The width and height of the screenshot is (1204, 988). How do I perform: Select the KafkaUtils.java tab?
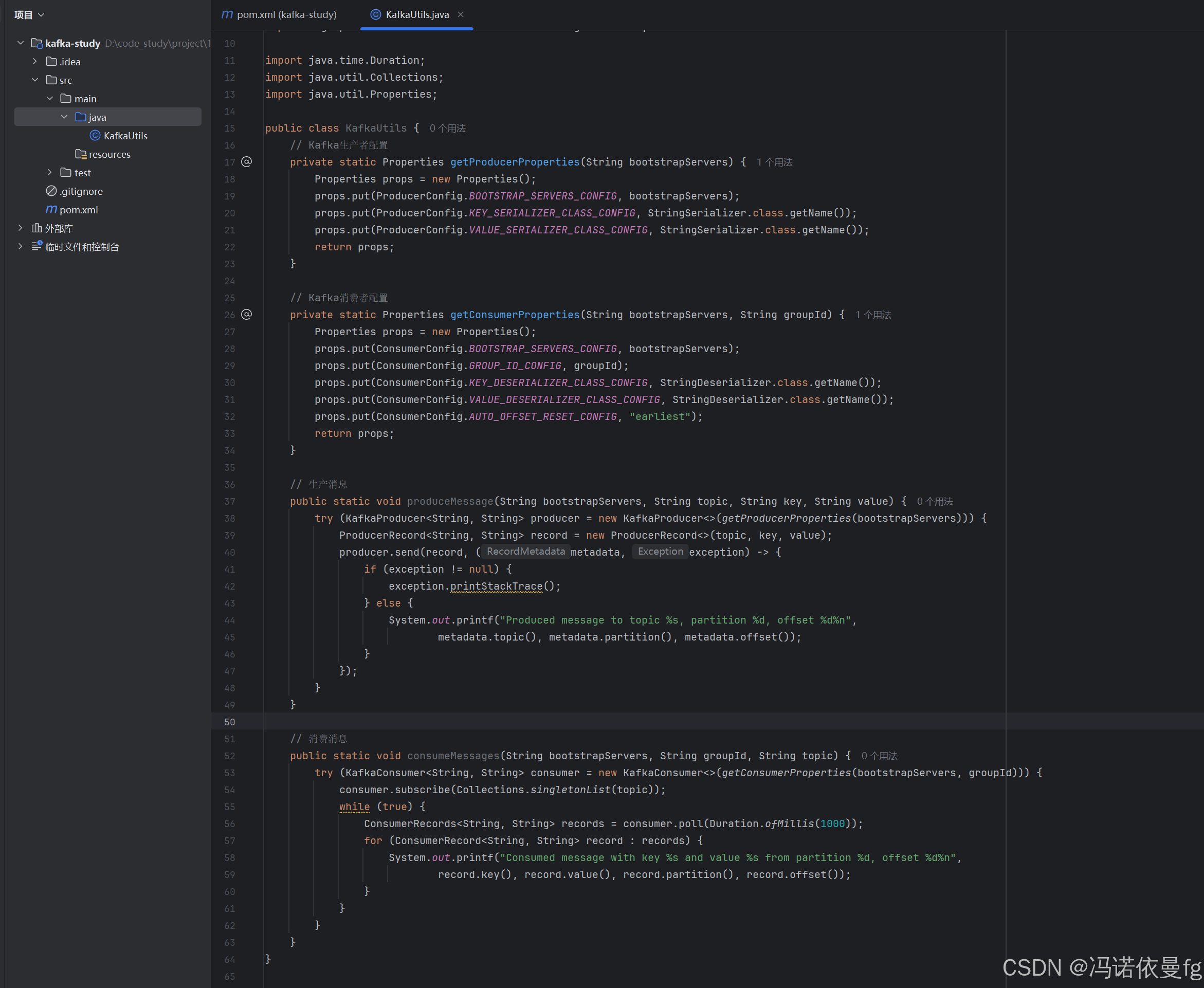click(x=417, y=14)
